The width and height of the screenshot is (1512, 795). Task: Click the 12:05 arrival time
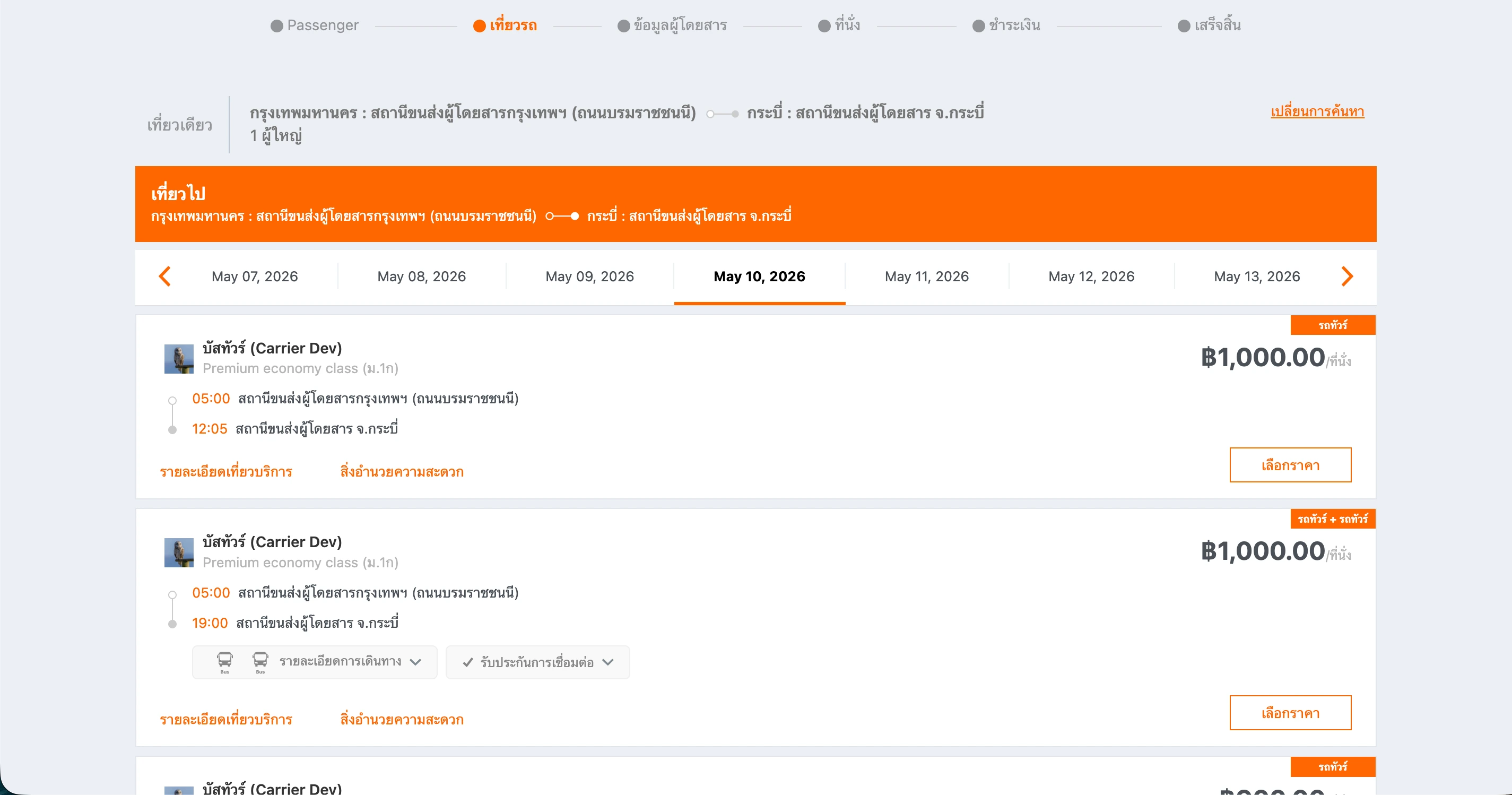click(x=210, y=429)
